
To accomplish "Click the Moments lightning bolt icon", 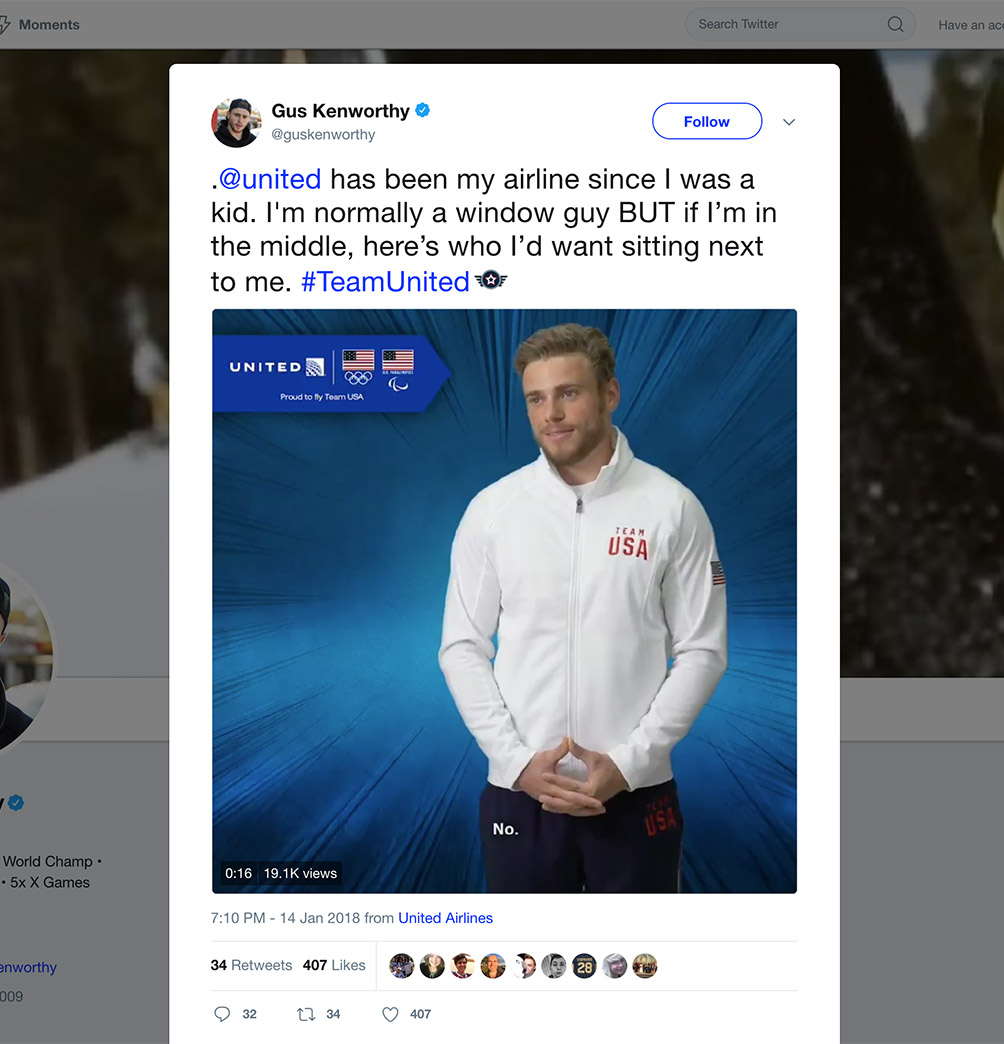I will [5, 25].
